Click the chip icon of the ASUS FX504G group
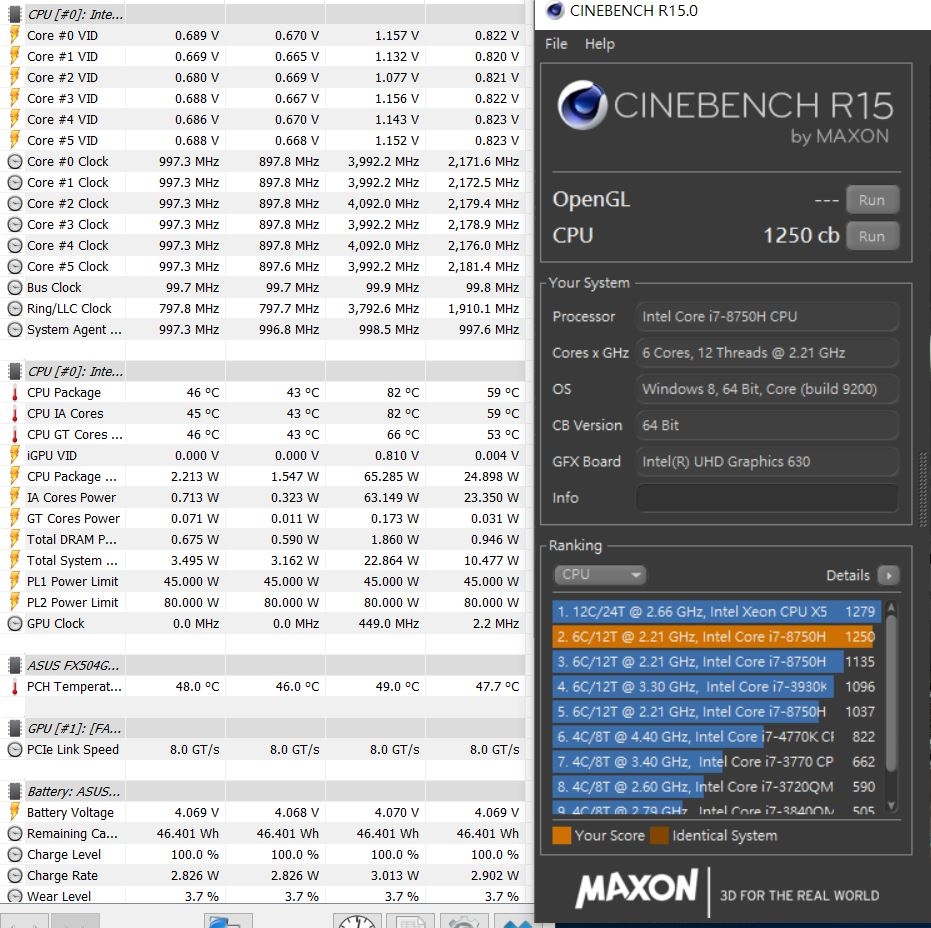 tap(15, 665)
